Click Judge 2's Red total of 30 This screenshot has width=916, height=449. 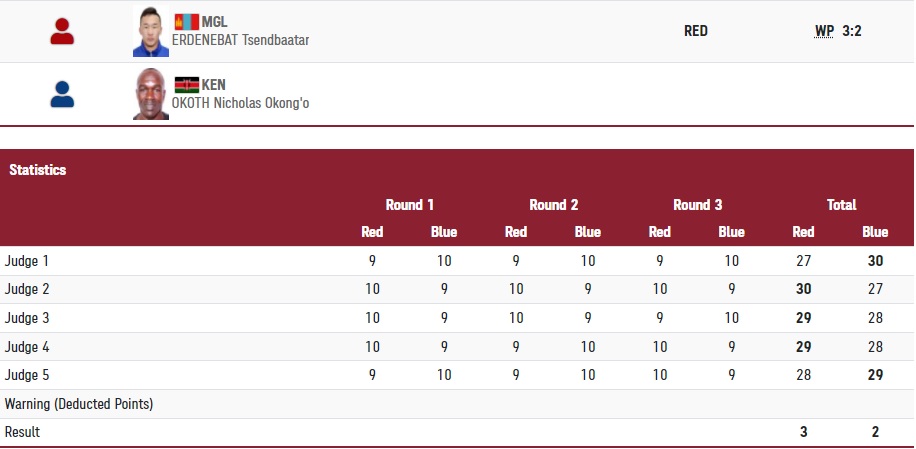point(803,289)
